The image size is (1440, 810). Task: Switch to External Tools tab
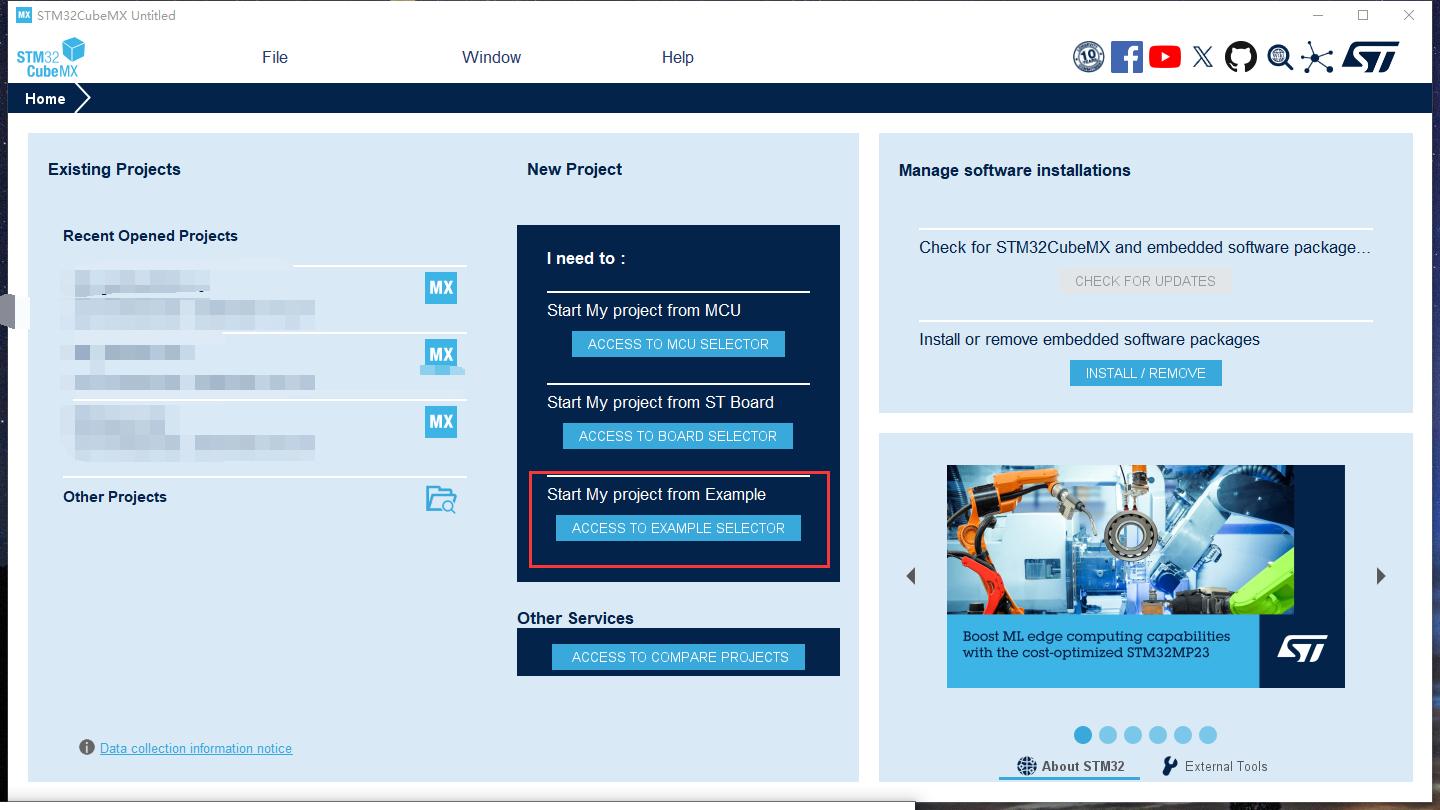tap(1214, 766)
